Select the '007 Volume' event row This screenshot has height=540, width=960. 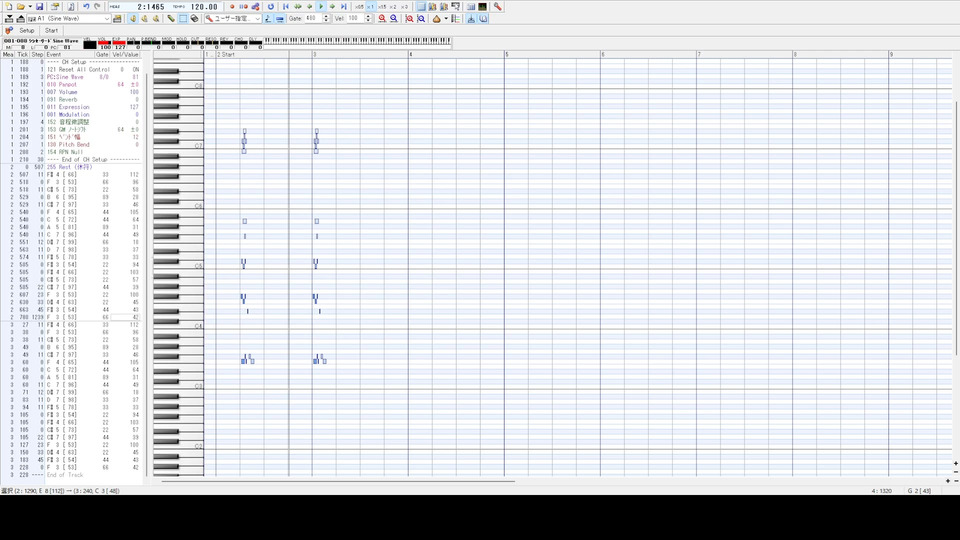click(71, 92)
